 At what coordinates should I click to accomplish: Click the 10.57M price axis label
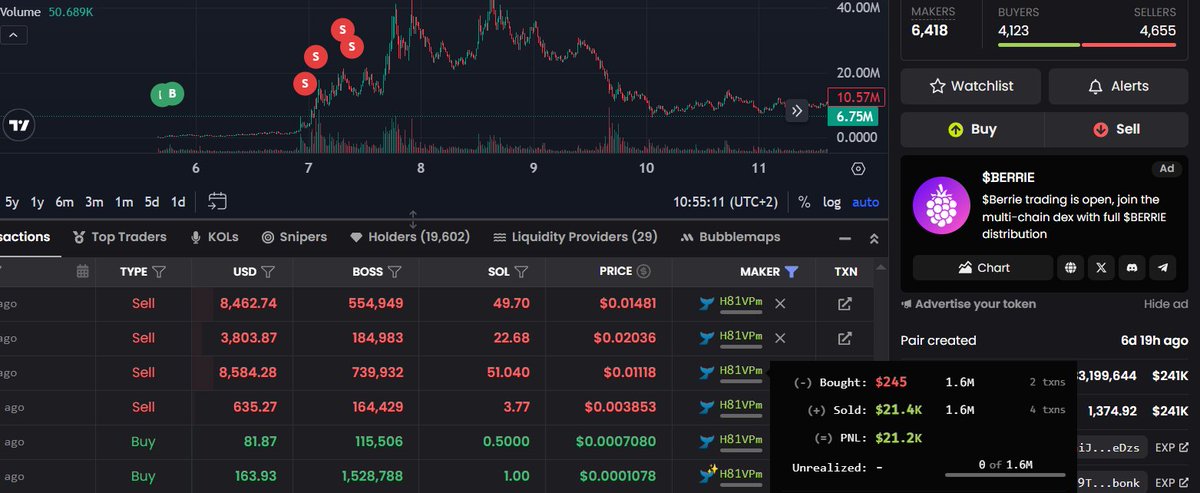coord(858,97)
